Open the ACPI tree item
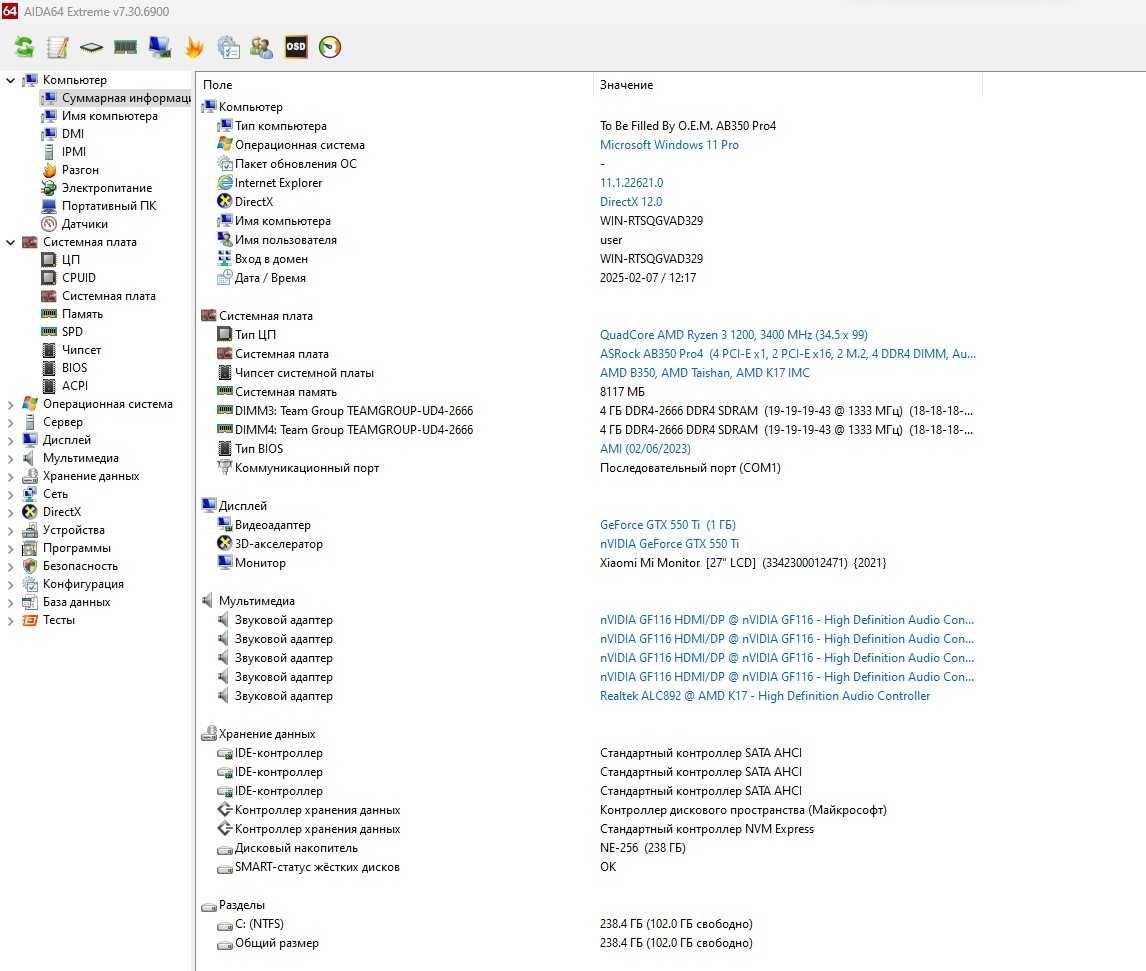This screenshot has width=1146, height=971. click(x=75, y=386)
